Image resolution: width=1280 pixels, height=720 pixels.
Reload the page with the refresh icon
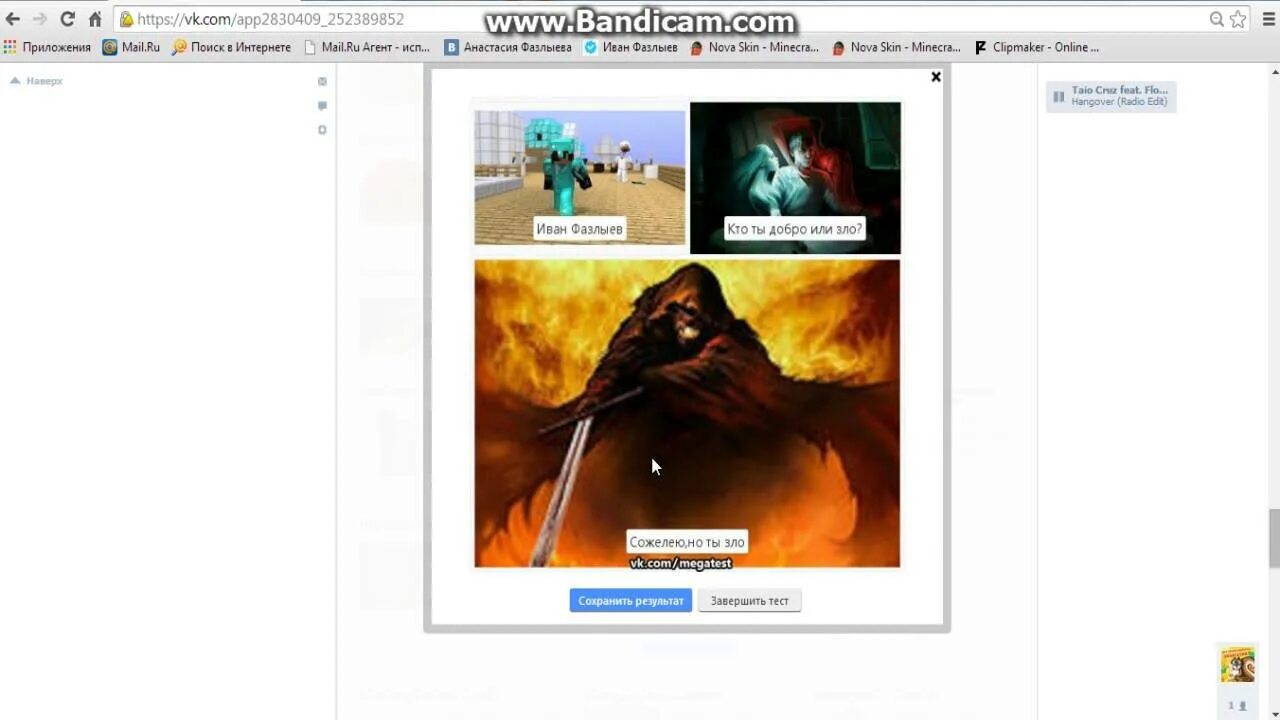tap(68, 19)
